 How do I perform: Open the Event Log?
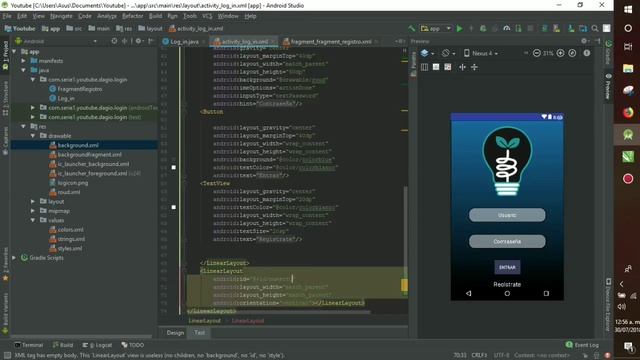(582, 345)
